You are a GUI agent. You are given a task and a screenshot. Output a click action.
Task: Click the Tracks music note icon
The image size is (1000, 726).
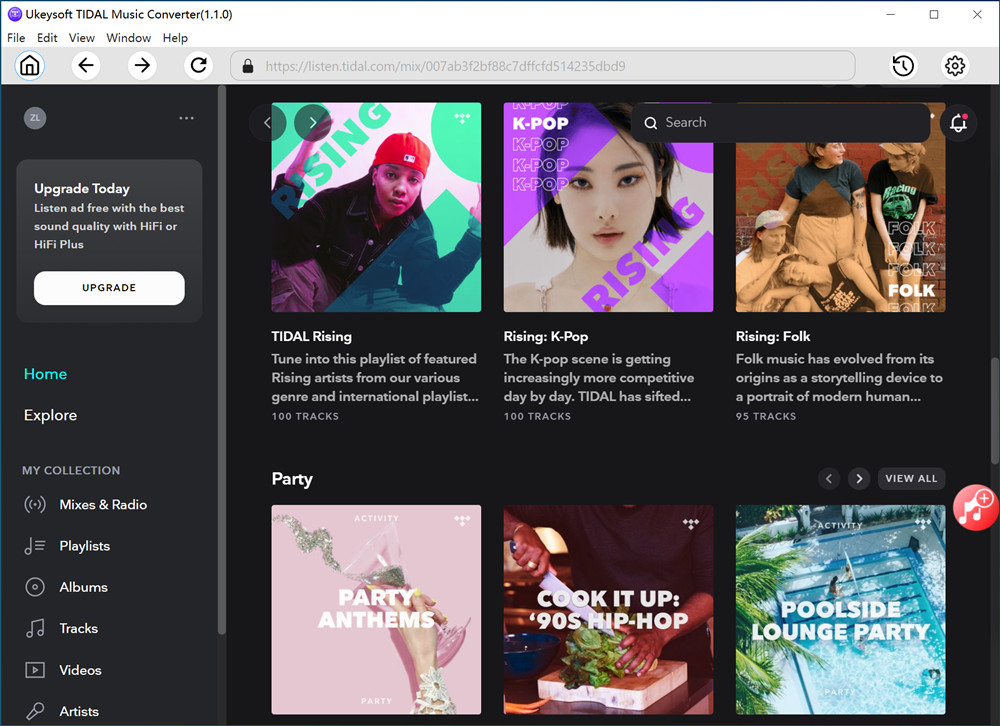pyautogui.click(x=35, y=628)
